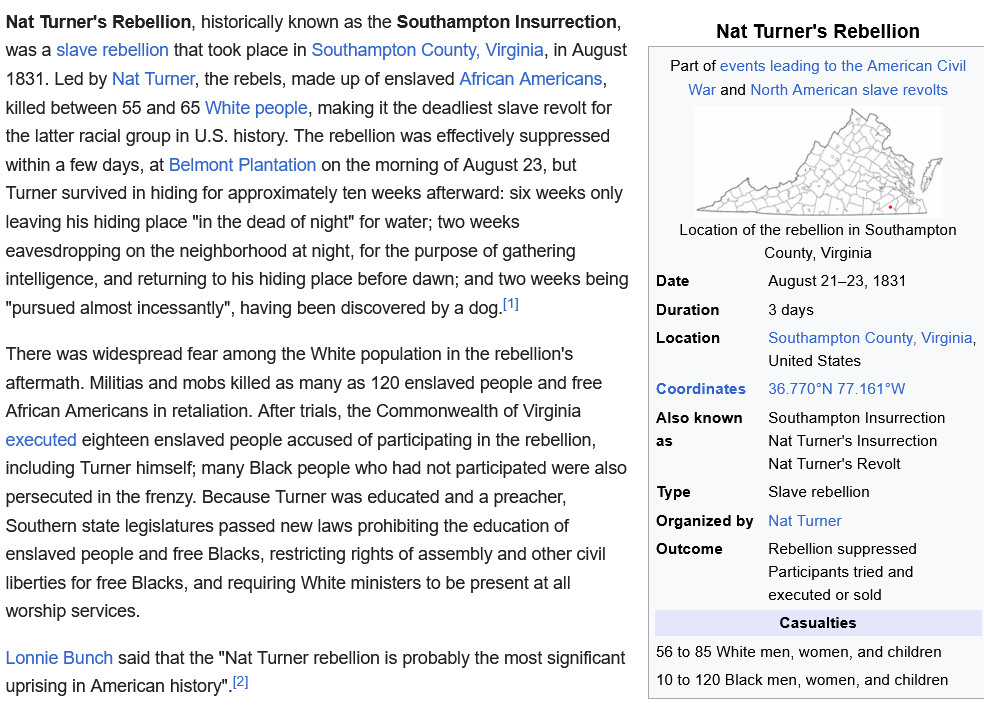Click reference citation [2]

pos(239,684)
